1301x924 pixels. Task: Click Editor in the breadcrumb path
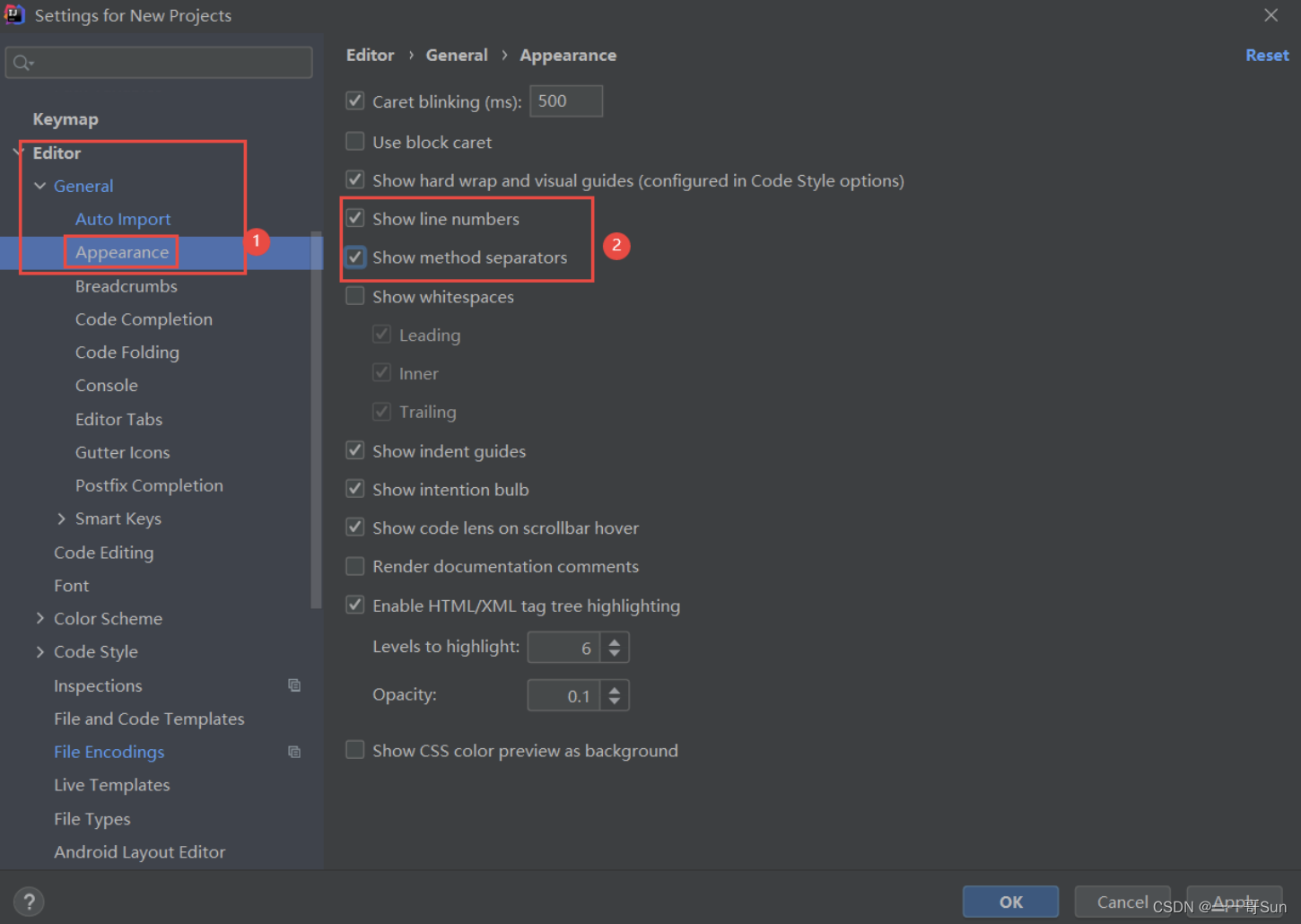[x=371, y=56]
